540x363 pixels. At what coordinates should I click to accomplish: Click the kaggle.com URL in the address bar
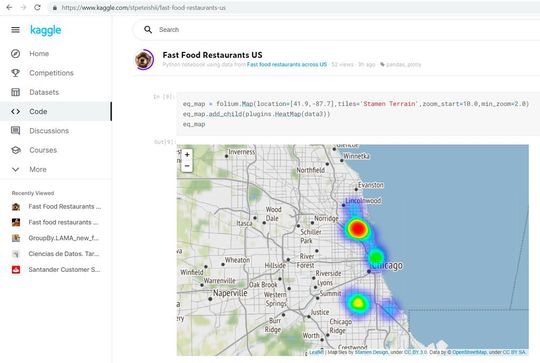point(144,8)
